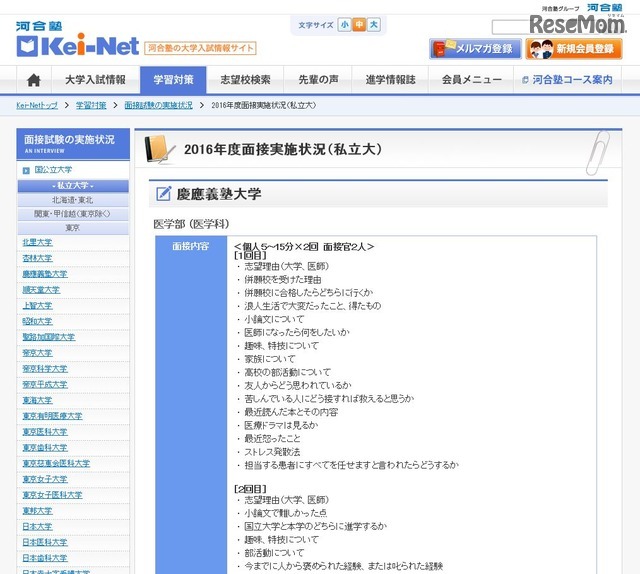Click the メルマガ登録 button
640x574 pixels.
click(x=475, y=49)
